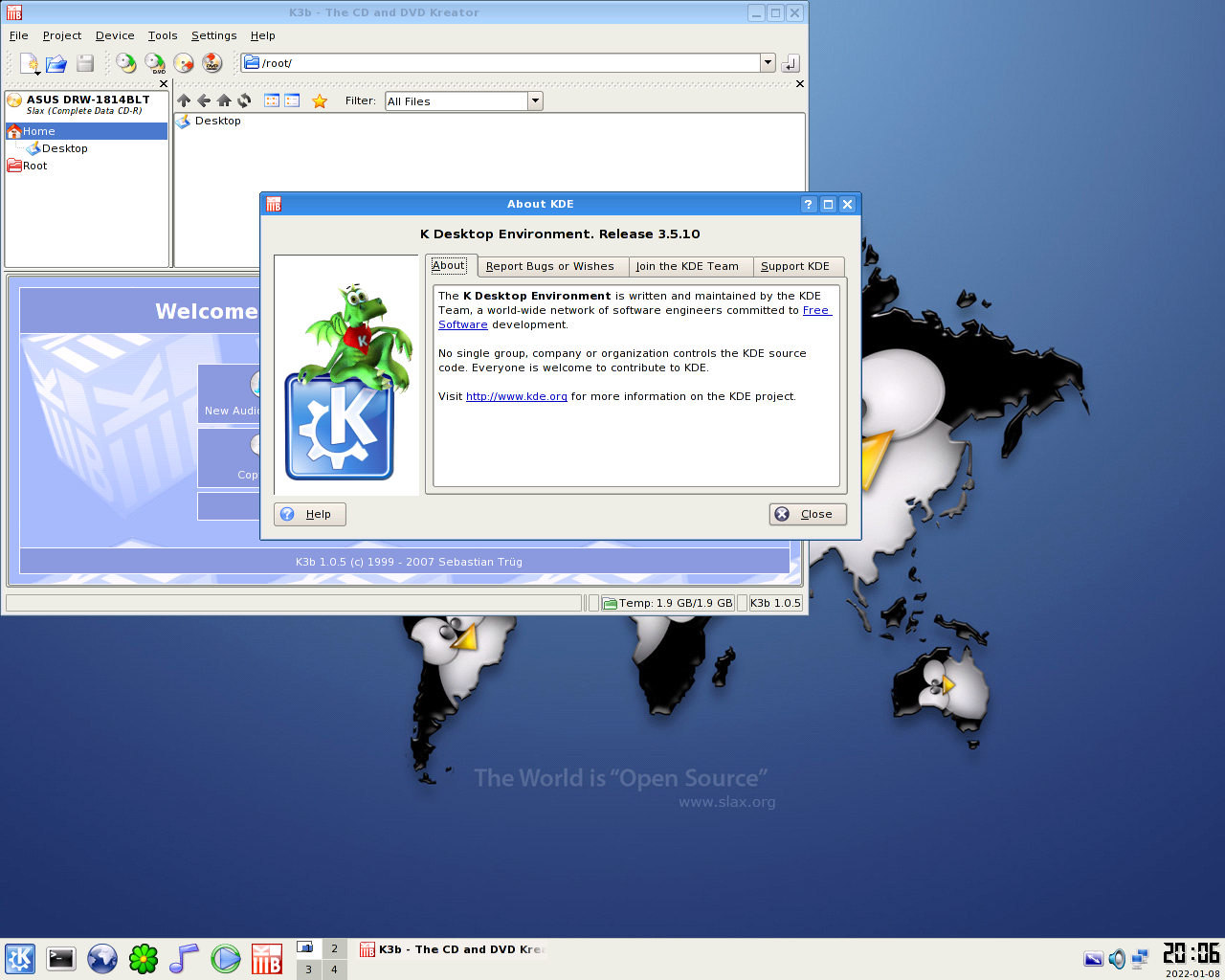This screenshot has height=980, width=1225.
Task: Select Home in directory tree
Action: coord(86,131)
